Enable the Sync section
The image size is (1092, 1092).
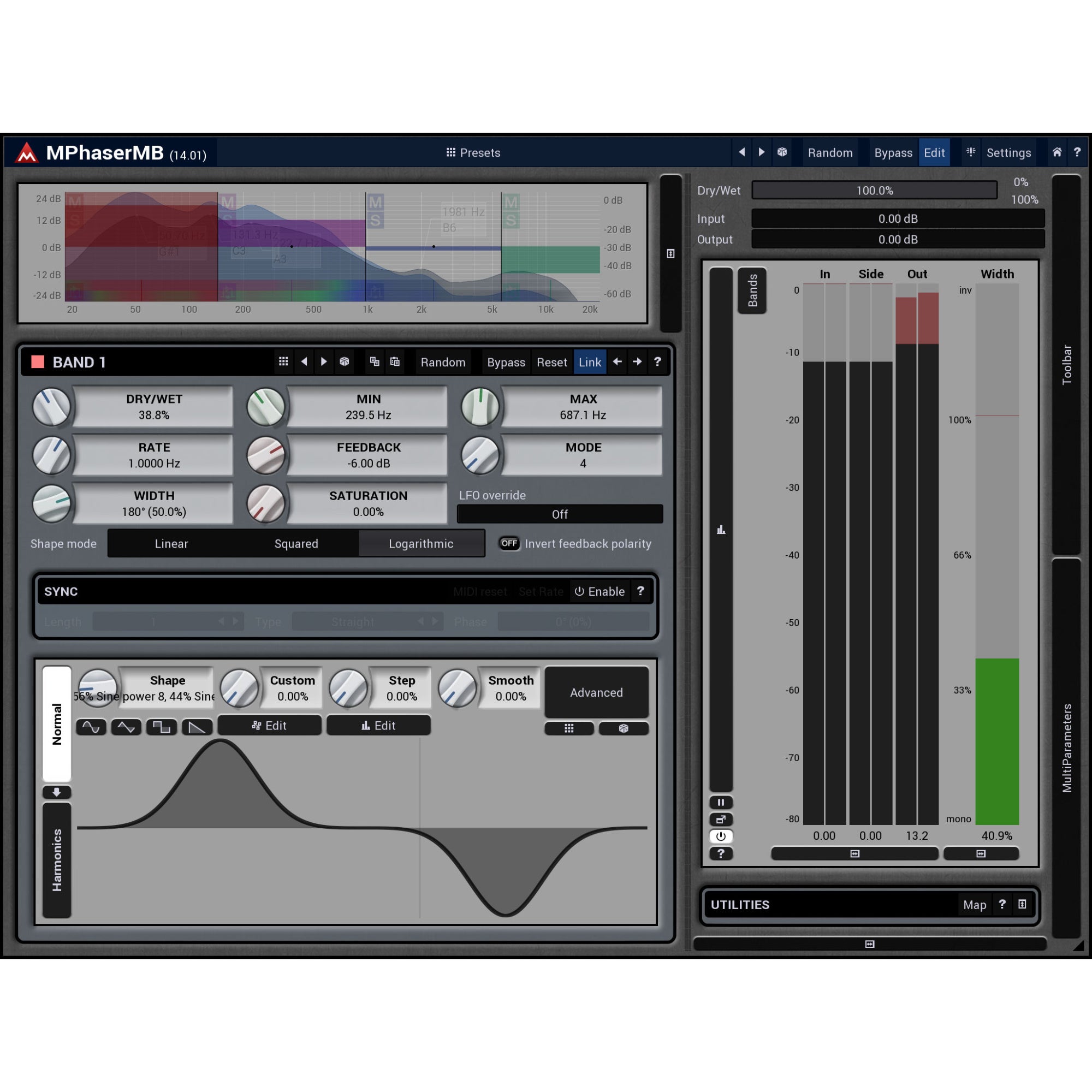click(600, 591)
